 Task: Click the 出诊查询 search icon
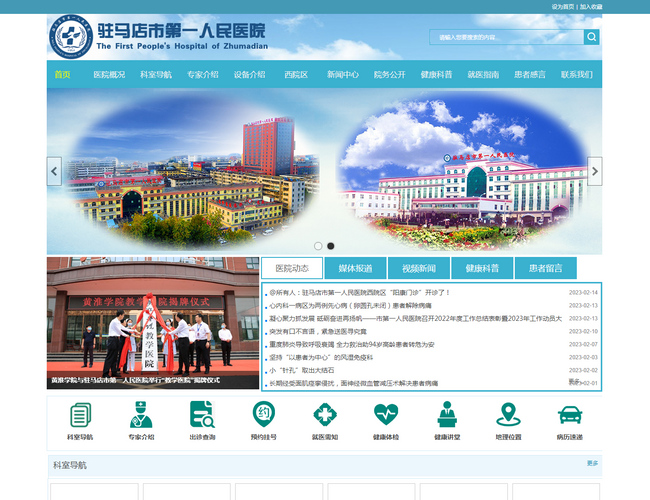202,415
